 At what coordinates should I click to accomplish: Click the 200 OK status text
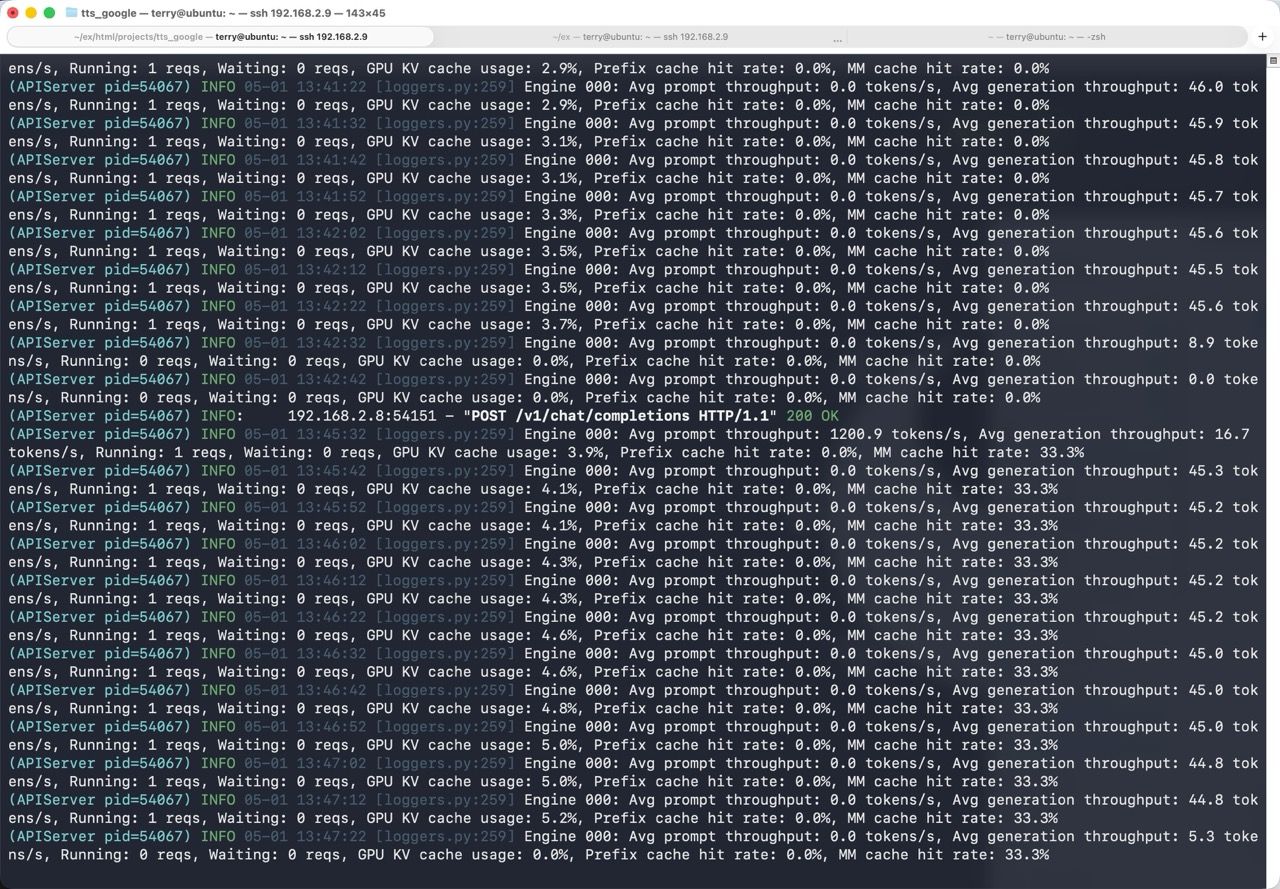[x=812, y=416]
